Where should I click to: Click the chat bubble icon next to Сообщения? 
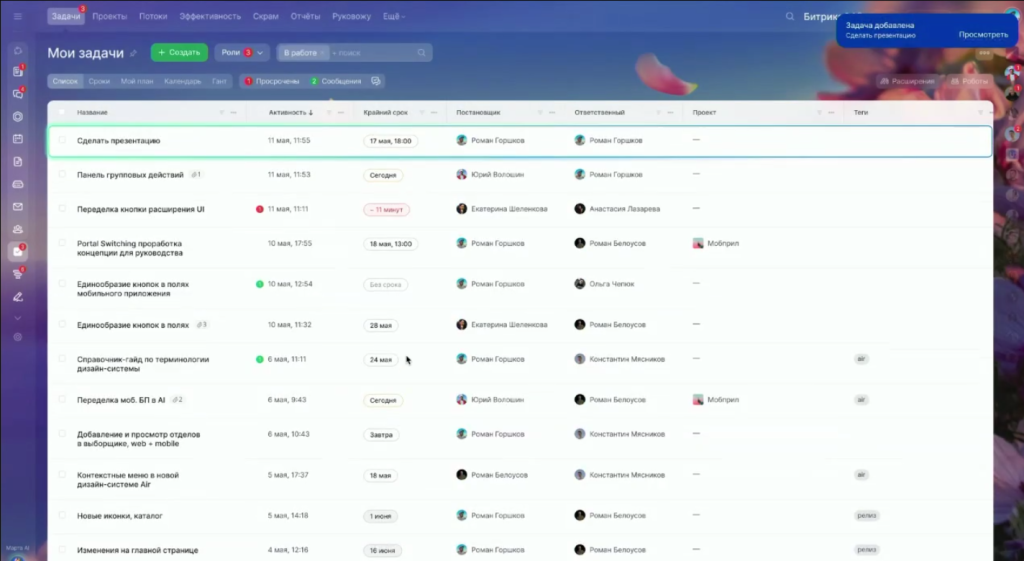click(376, 81)
